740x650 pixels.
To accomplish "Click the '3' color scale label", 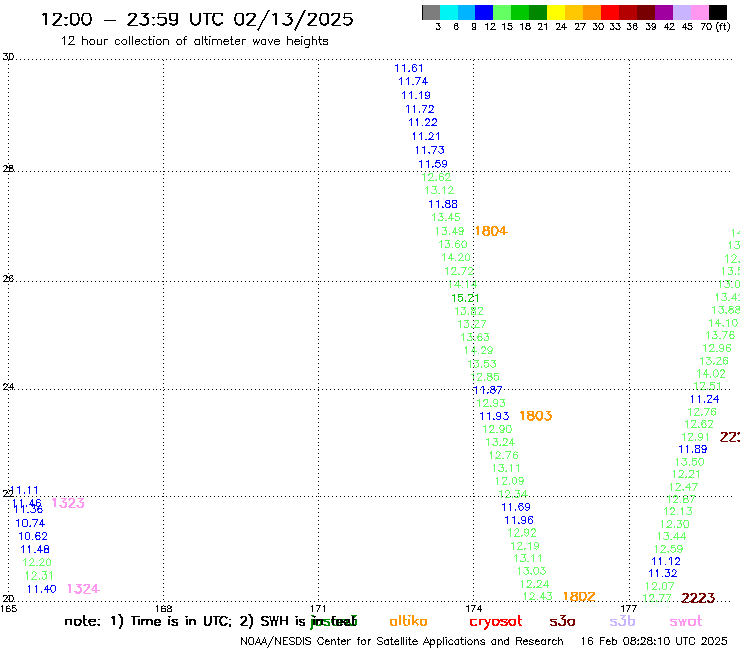I will tap(438, 26).
